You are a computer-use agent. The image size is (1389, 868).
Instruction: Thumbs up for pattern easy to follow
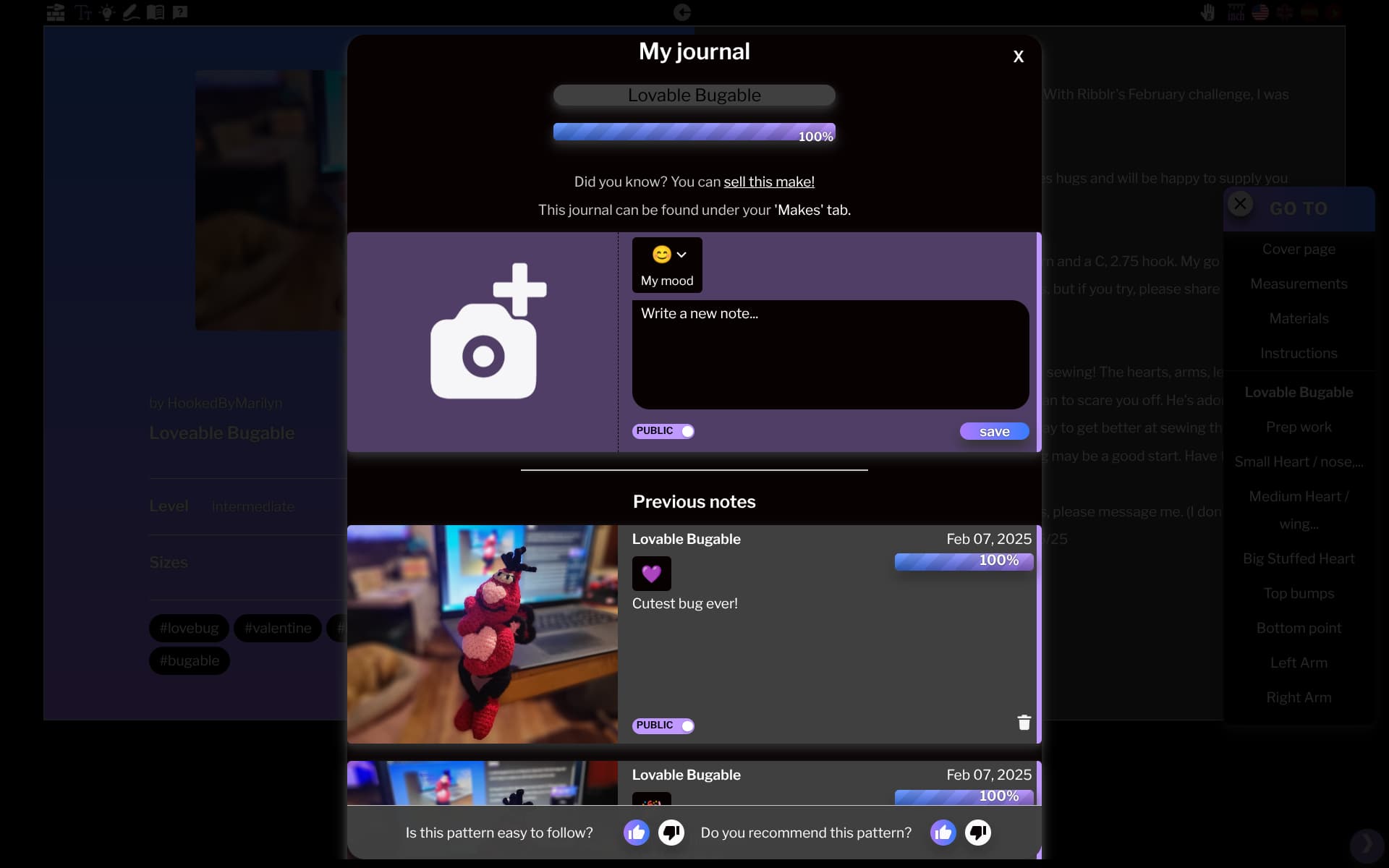[637, 833]
